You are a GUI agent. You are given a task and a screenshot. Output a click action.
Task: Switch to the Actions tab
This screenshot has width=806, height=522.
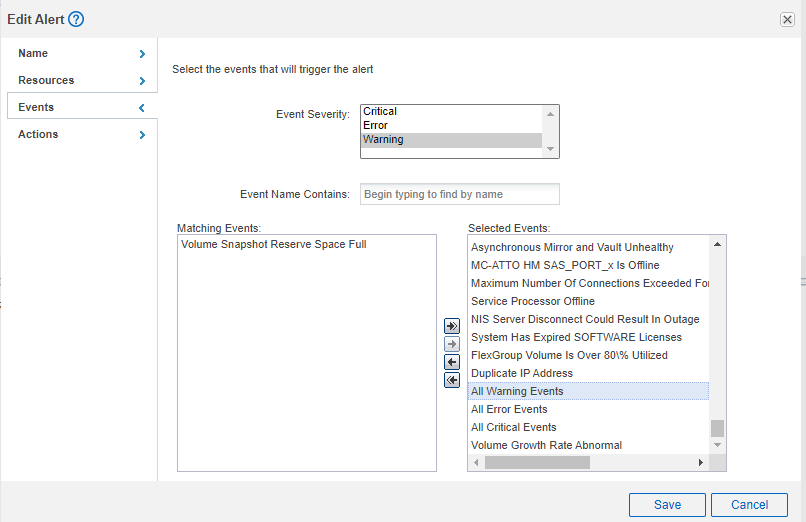pos(38,134)
